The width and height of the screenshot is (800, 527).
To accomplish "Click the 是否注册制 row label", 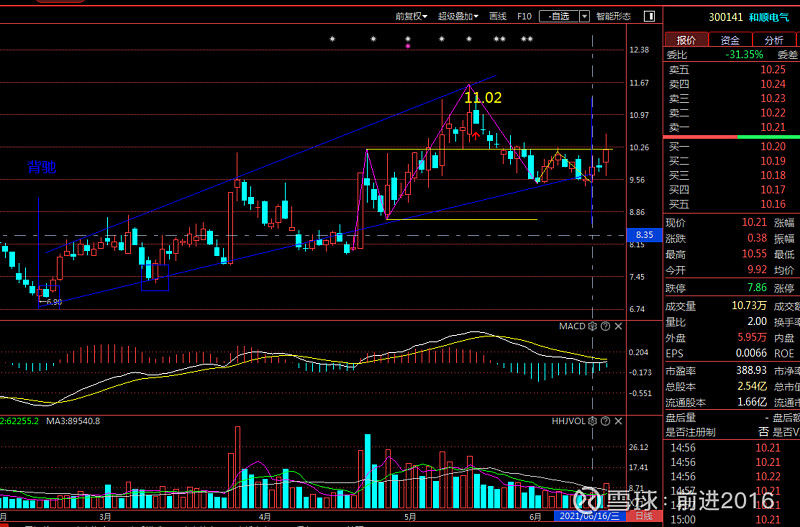I will pos(690,432).
